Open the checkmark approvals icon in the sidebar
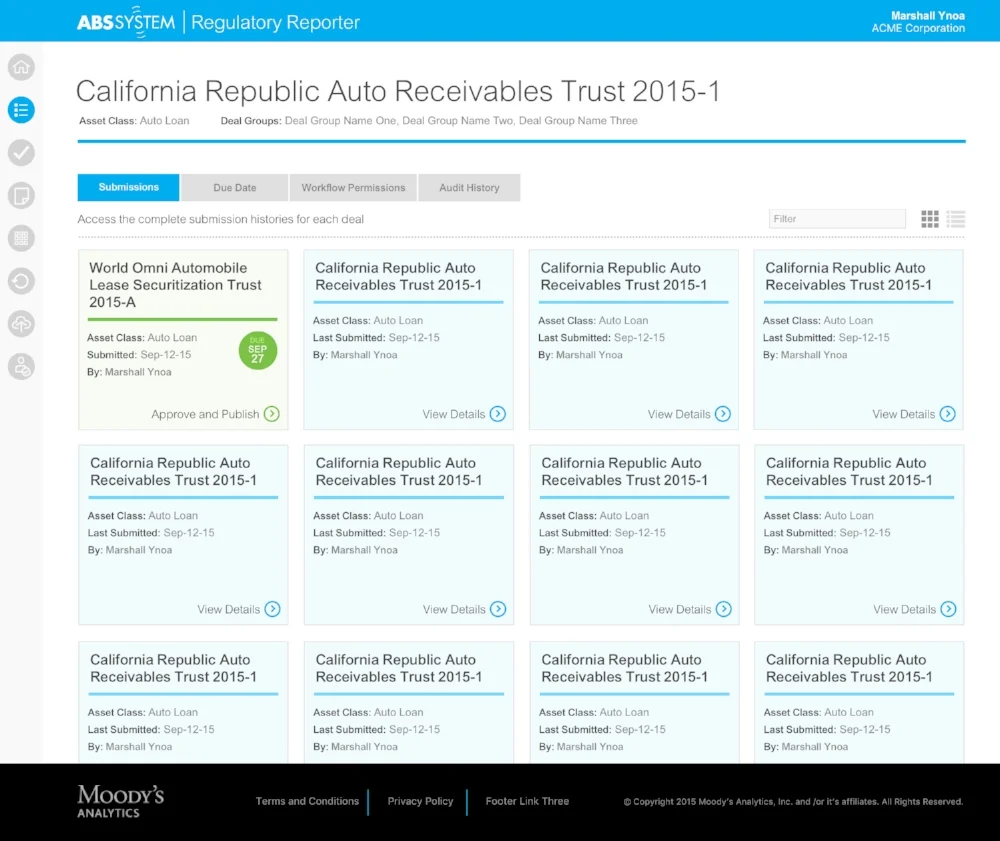The width and height of the screenshot is (1000, 841). 21,153
